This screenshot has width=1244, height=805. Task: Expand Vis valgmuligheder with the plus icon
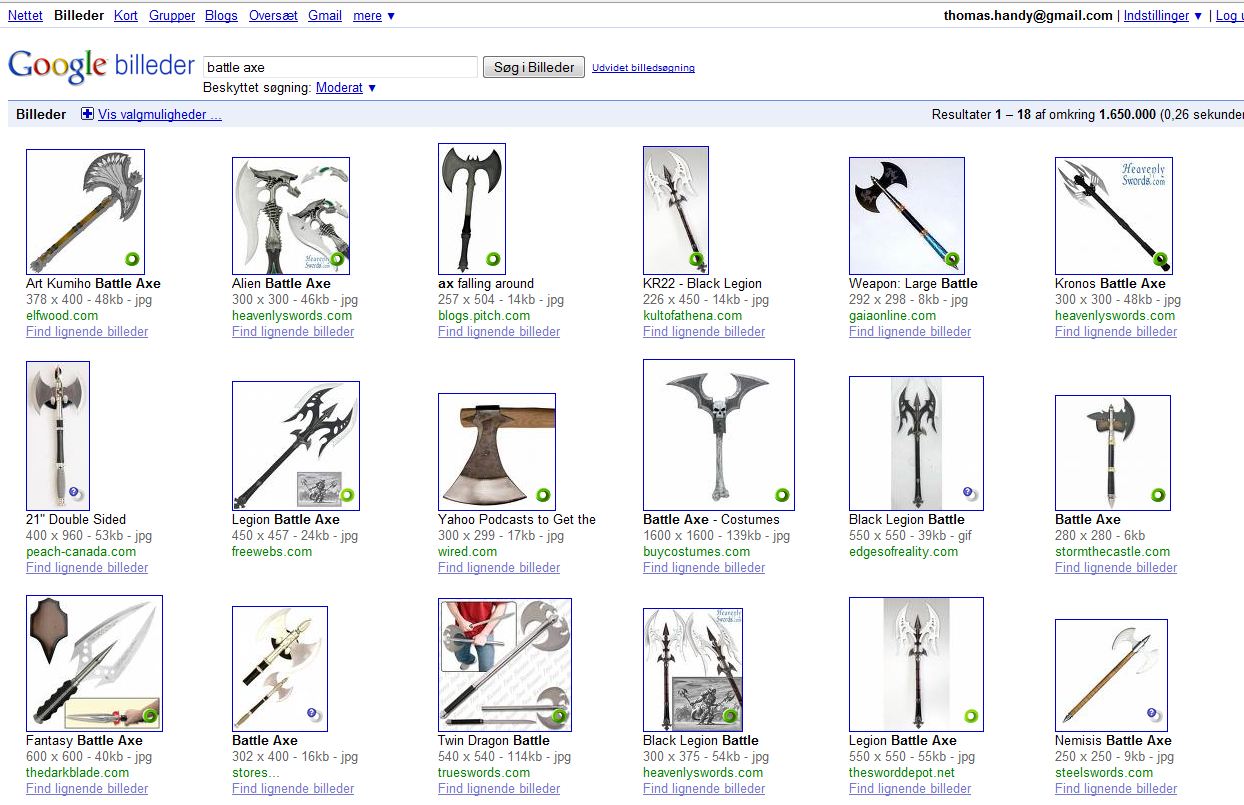(87, 114)
